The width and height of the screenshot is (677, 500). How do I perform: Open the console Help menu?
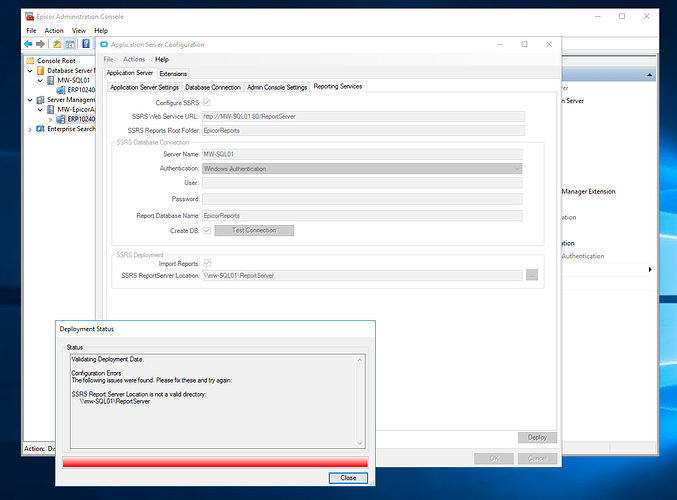(x=101, y=31)
